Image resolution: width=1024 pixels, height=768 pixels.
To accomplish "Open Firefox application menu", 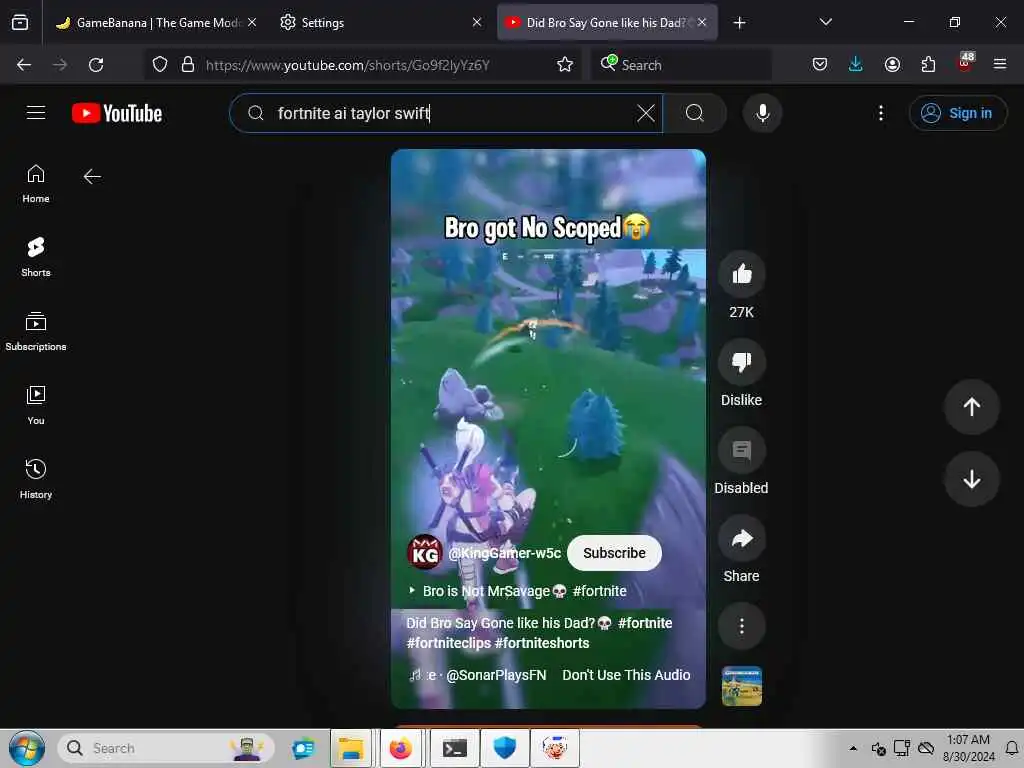I will [x=1000, y=65].
